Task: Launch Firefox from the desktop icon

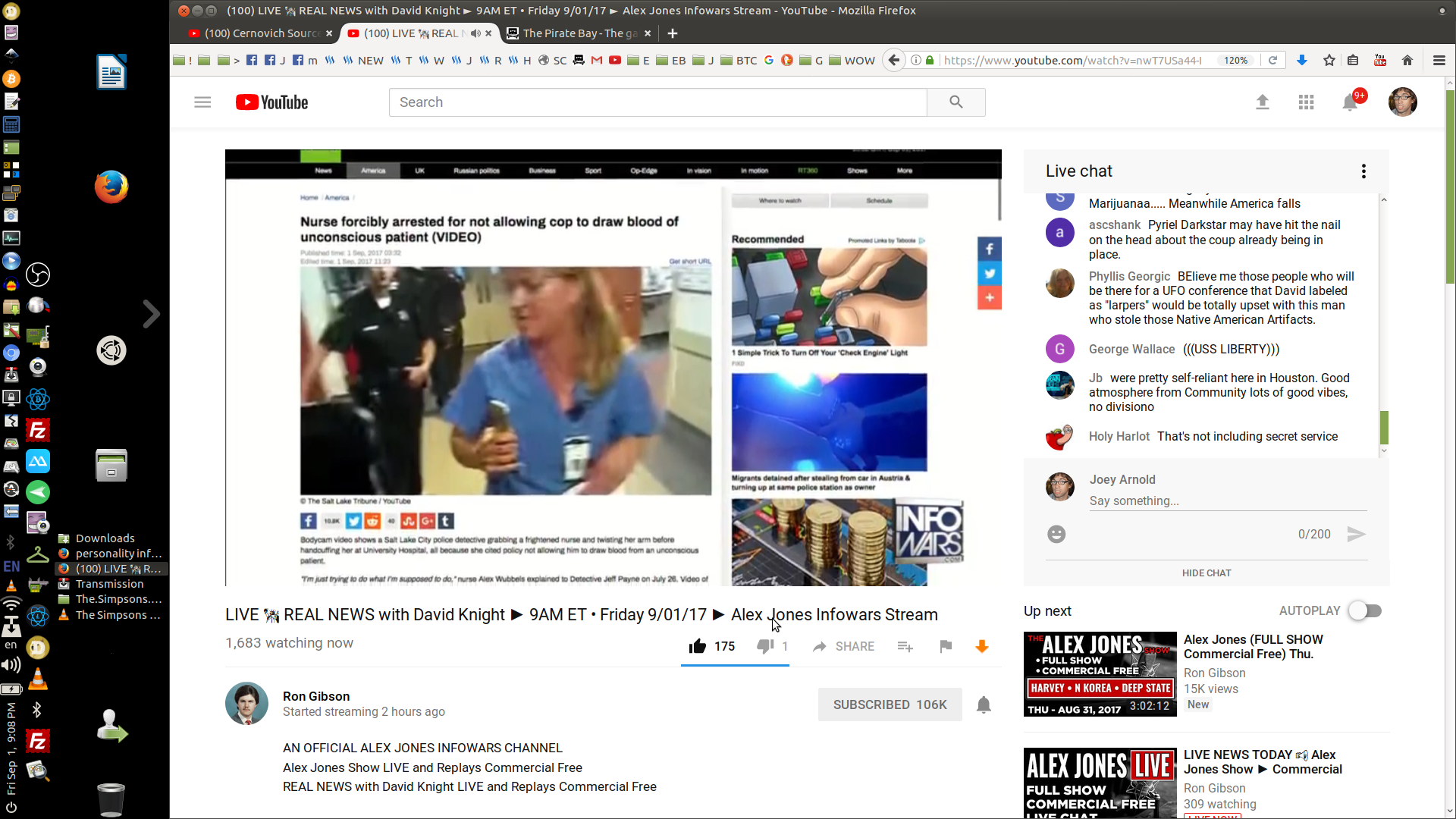Action: coord(111,187)
